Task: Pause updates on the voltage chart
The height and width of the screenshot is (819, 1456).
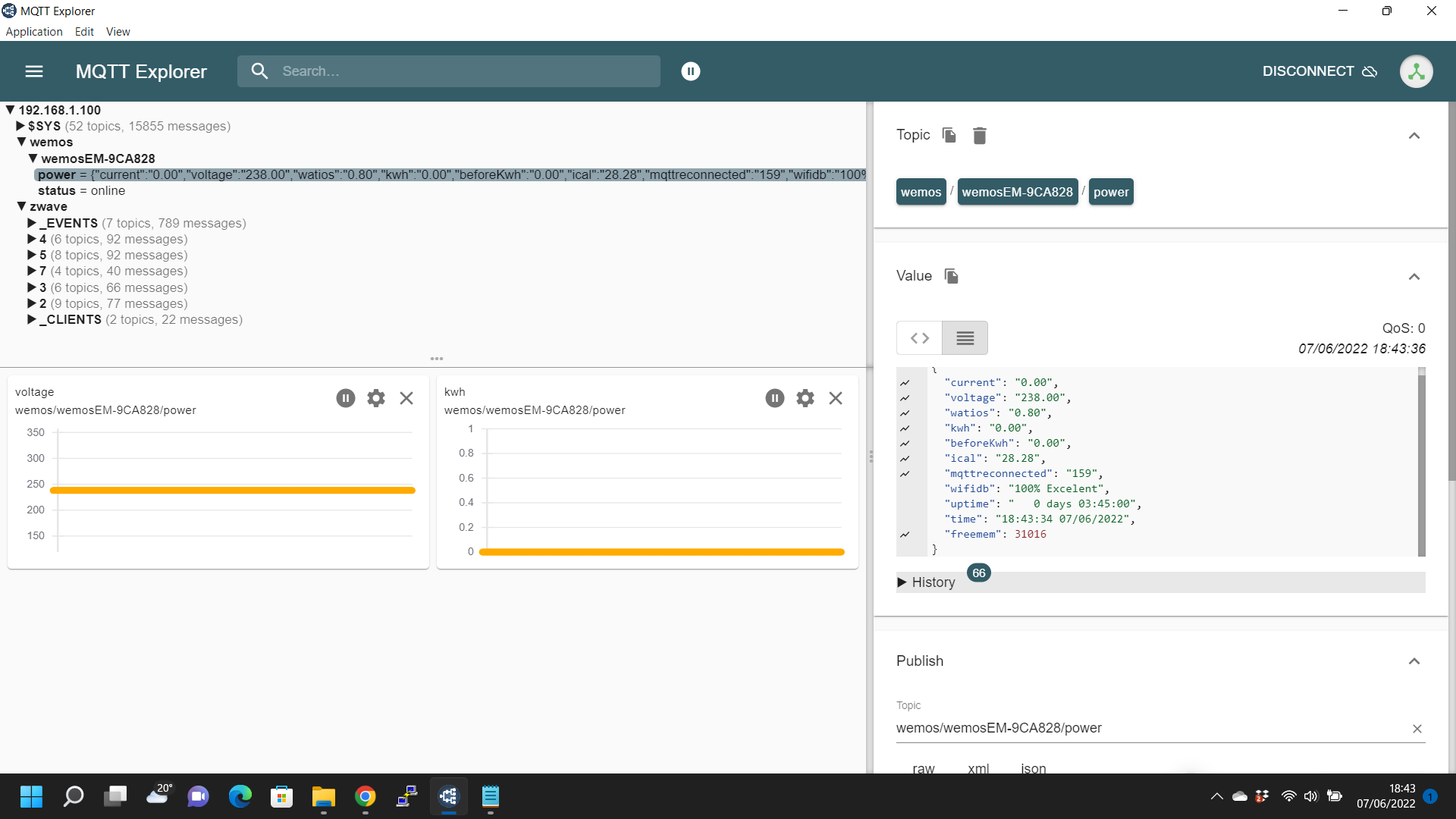Action: point(346,397)
